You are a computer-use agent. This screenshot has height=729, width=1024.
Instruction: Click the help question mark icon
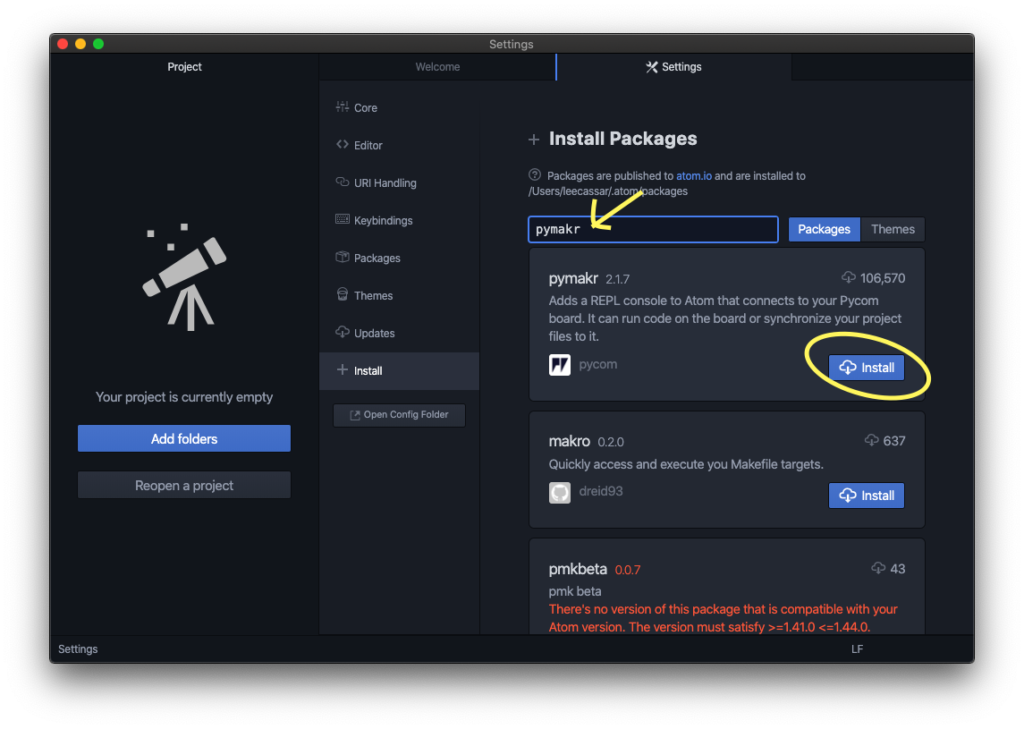pyautogui.click(x=535, y=174)
